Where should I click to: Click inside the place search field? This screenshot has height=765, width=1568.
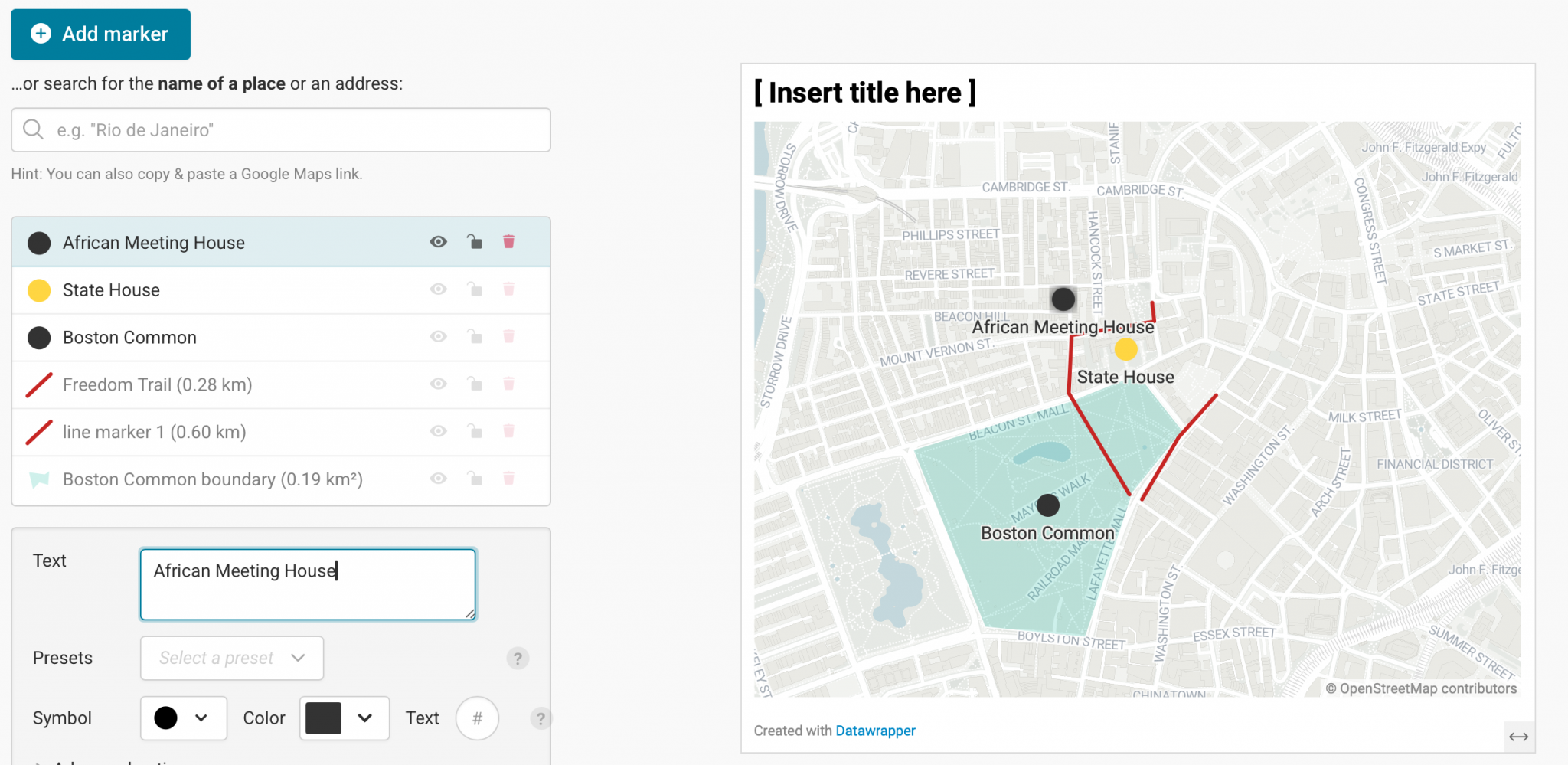(x=230, y=129)
